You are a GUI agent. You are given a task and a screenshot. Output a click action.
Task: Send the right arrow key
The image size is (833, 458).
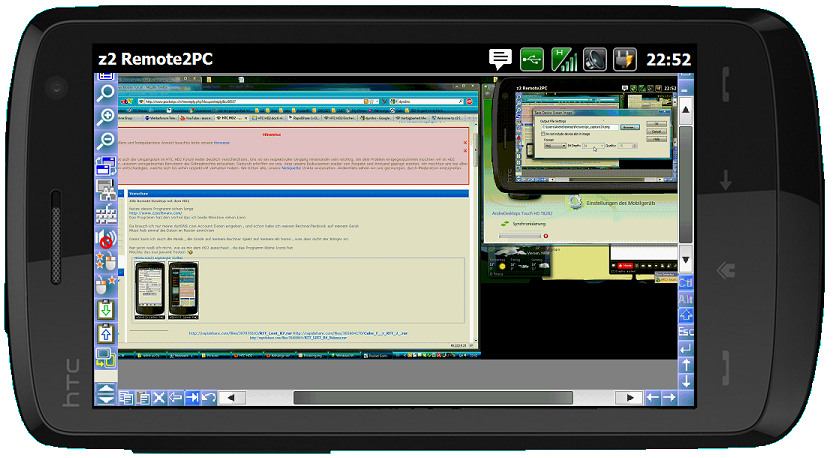click(x=669, y=397)
